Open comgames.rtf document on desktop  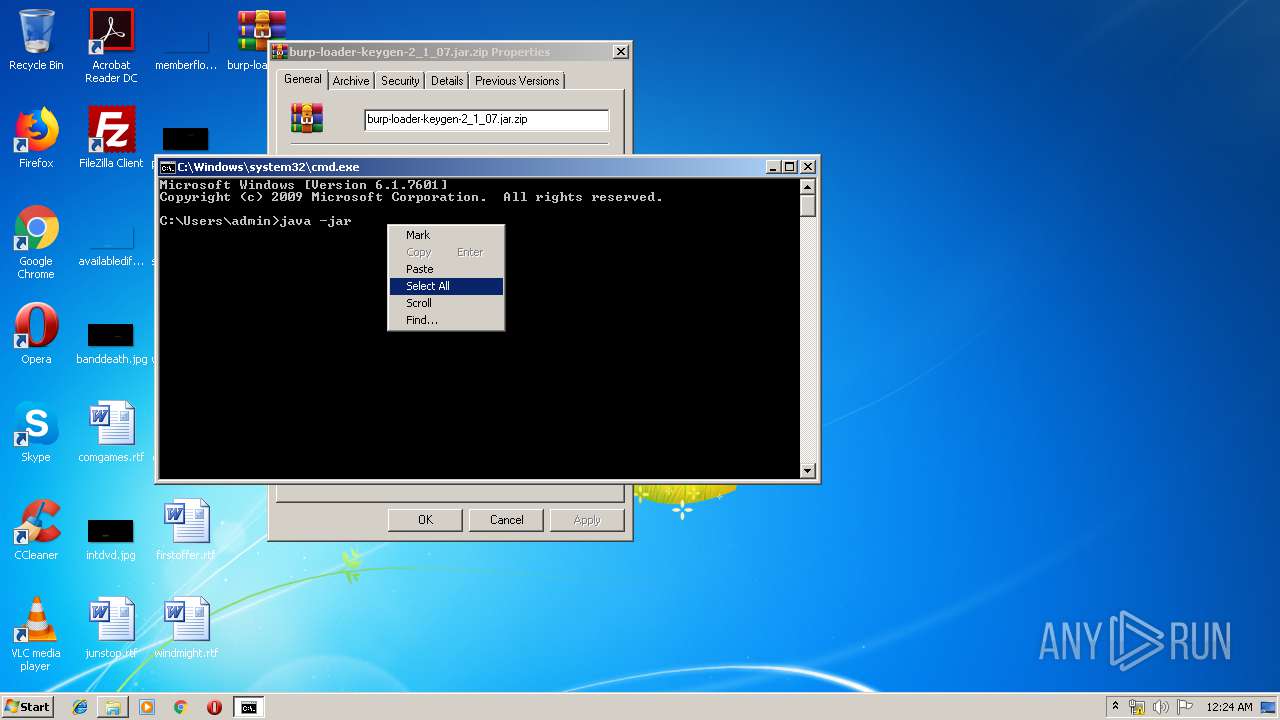(111, 432)
